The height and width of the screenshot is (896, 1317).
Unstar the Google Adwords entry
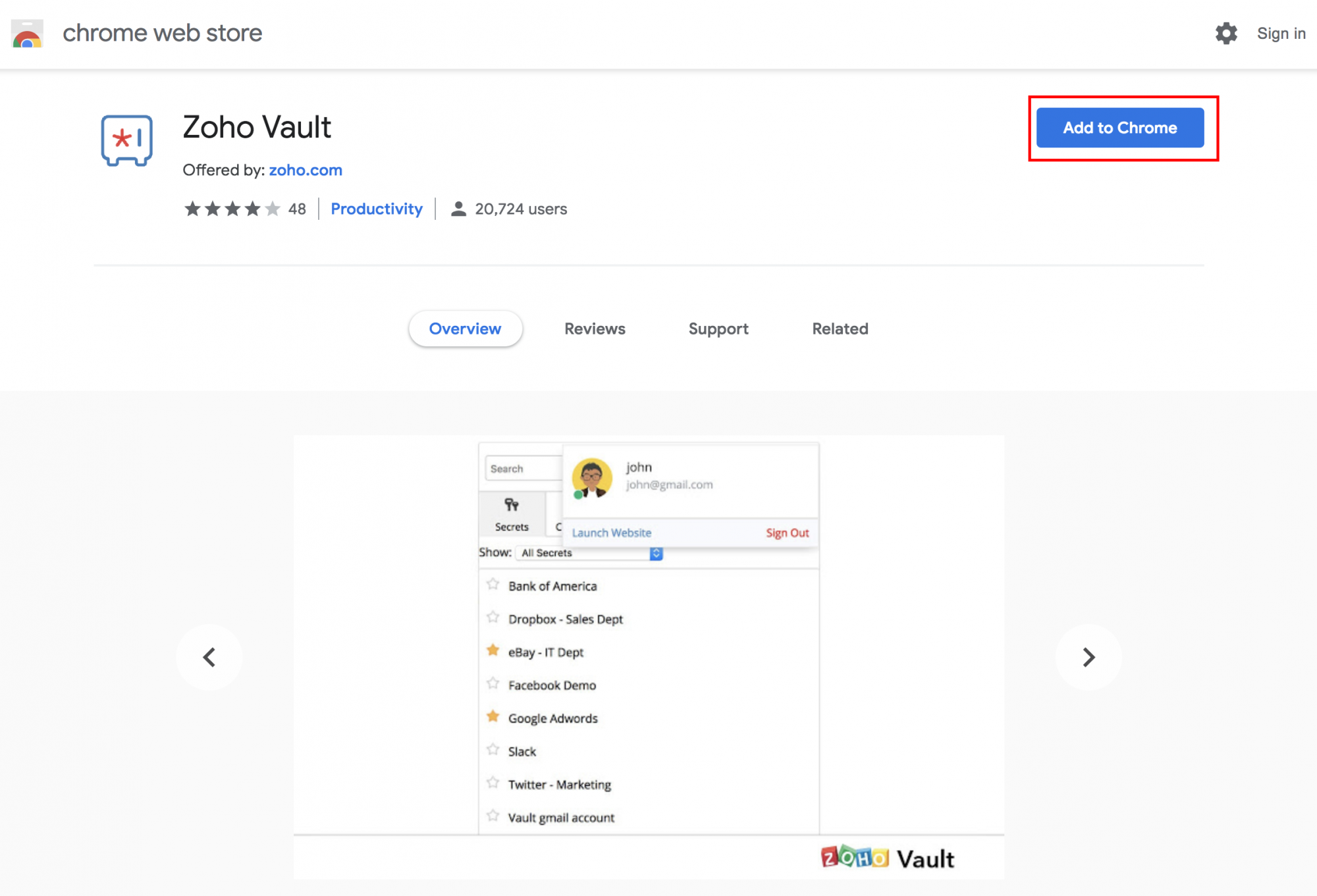coord(492,716)
